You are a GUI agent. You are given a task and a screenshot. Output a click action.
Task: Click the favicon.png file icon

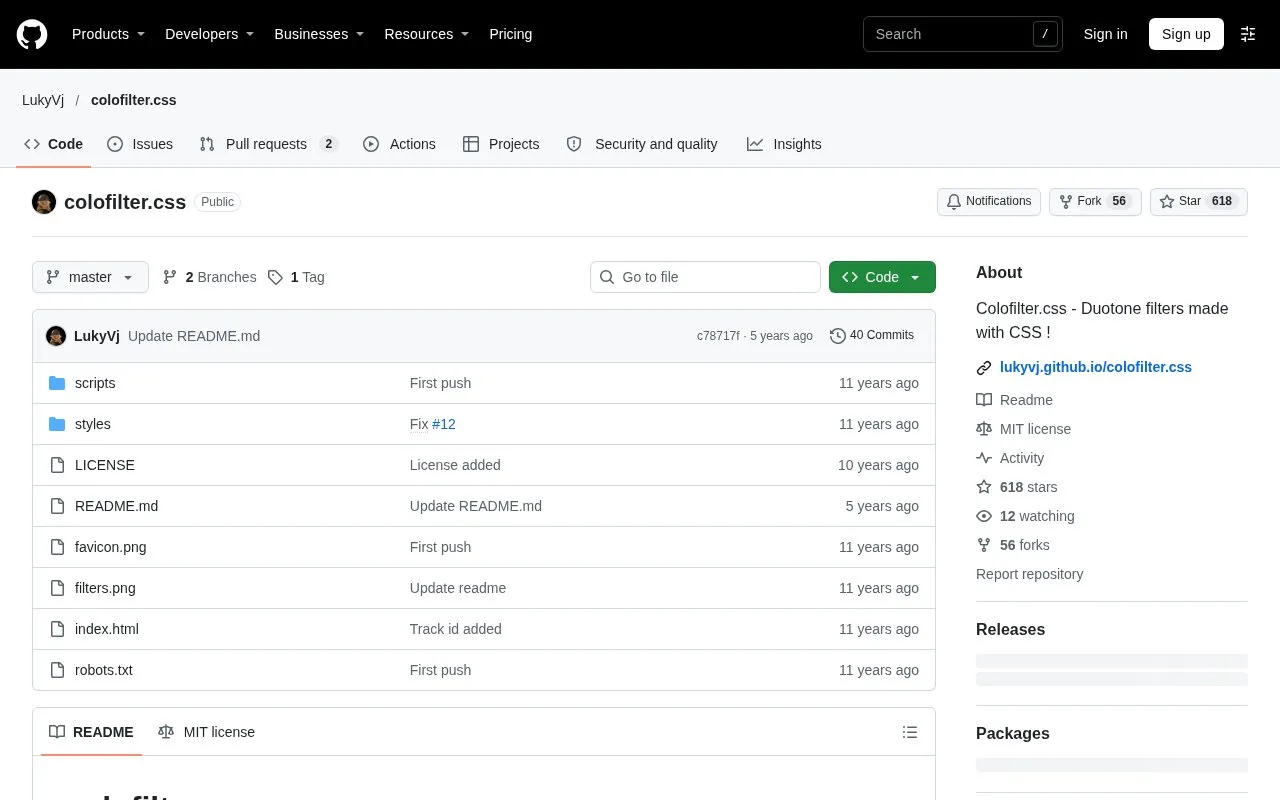coord(57,547)
